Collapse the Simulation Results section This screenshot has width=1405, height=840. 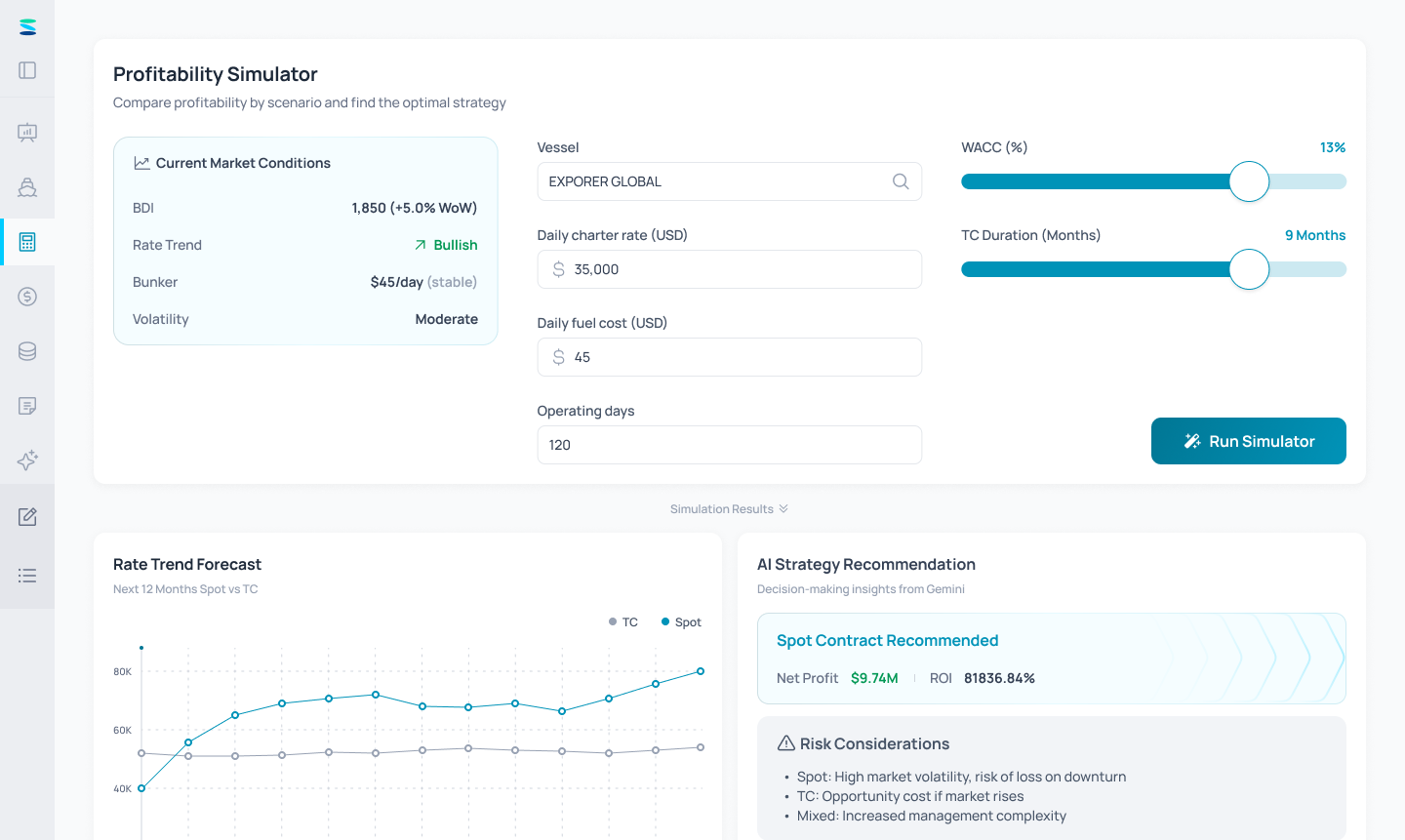[x=729, y=509]
